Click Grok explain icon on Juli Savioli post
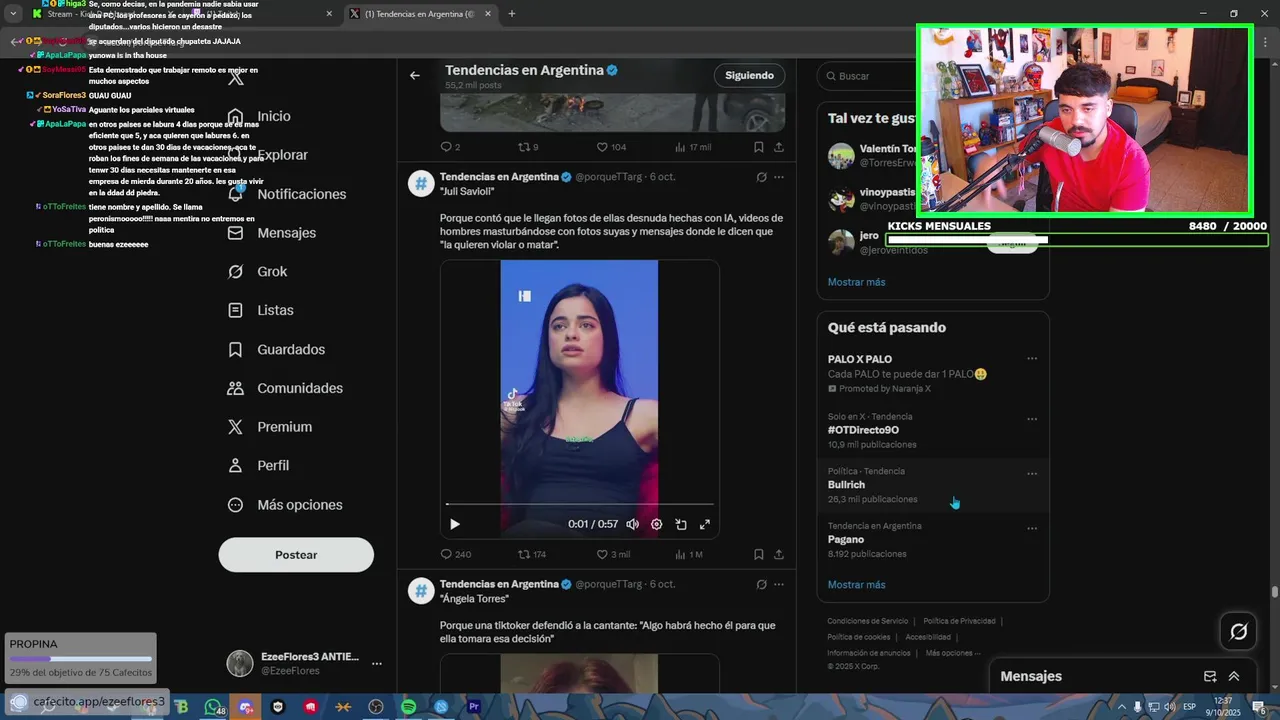Viewport: 1280px width, 720px height. click(761, 177)
